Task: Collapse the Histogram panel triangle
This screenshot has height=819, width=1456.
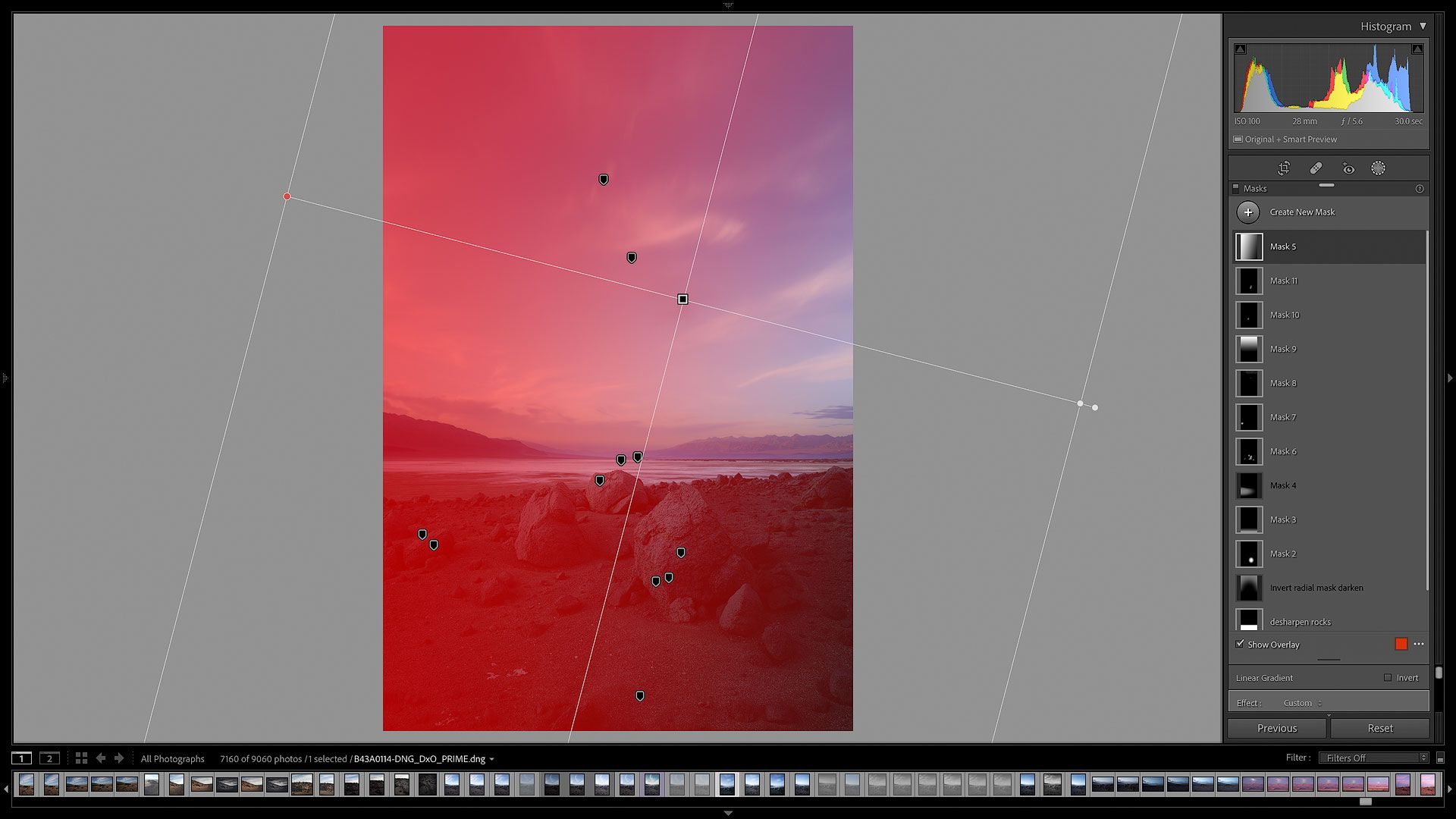Action: [x=1423, y=26]
